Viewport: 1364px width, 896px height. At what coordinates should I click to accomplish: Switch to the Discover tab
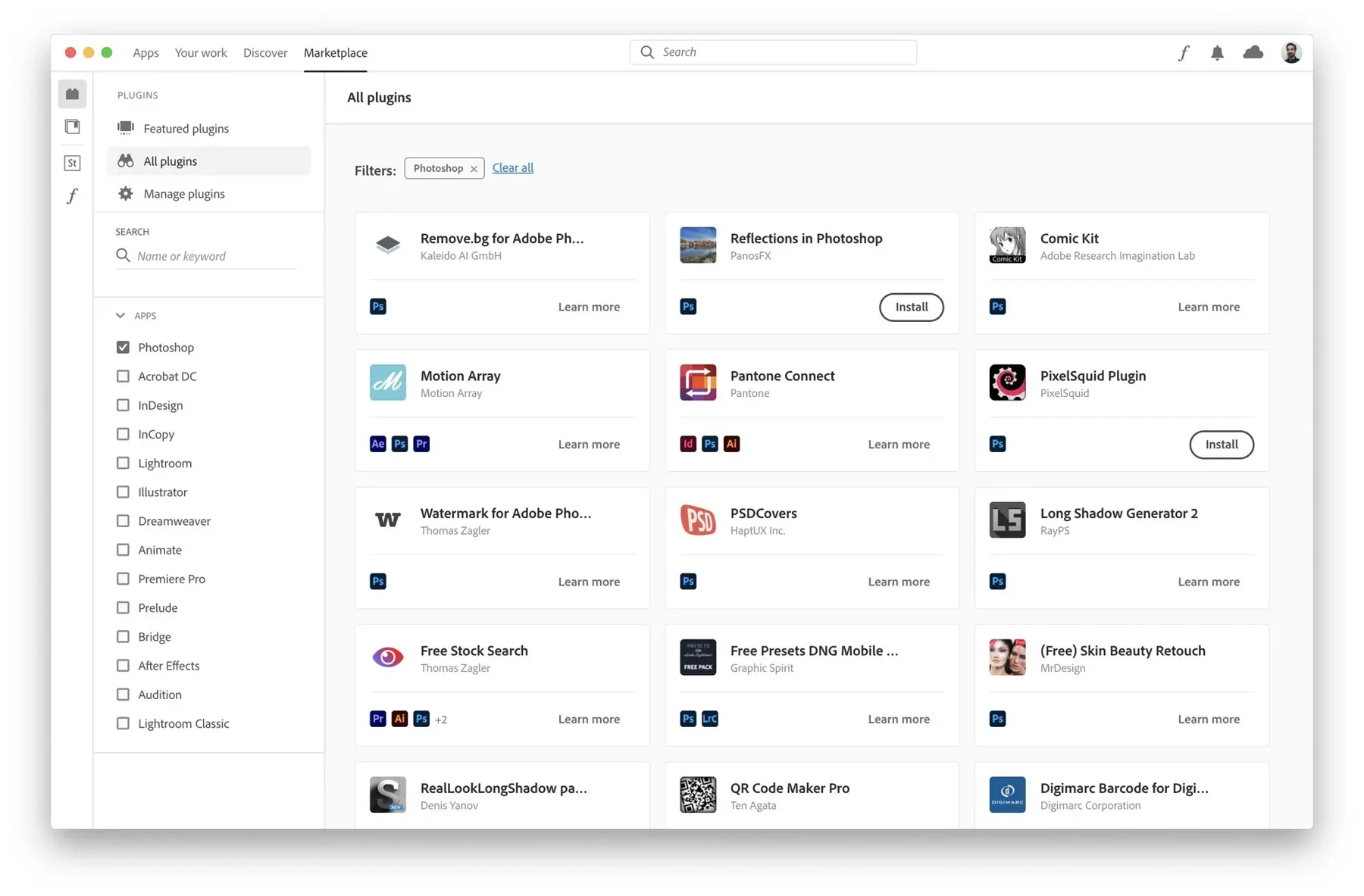point(265,52)
